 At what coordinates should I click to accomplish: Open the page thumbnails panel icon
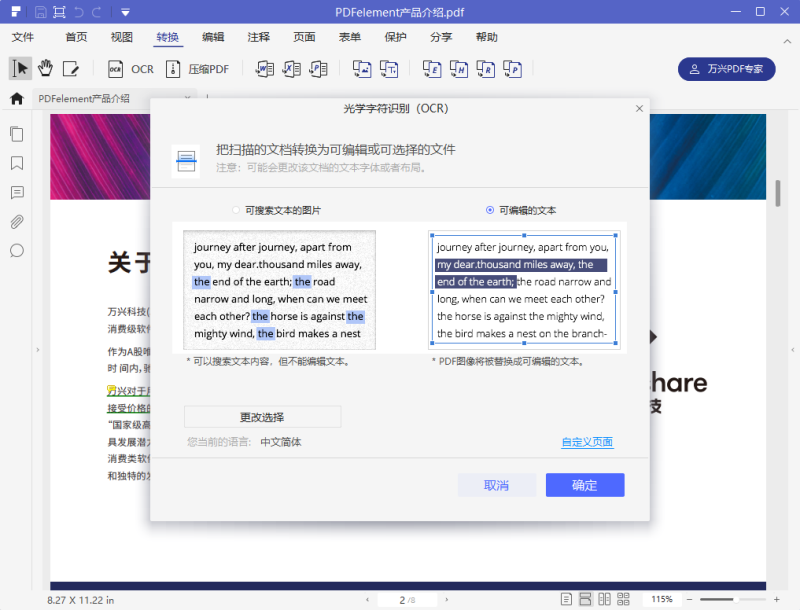point(16,133)
